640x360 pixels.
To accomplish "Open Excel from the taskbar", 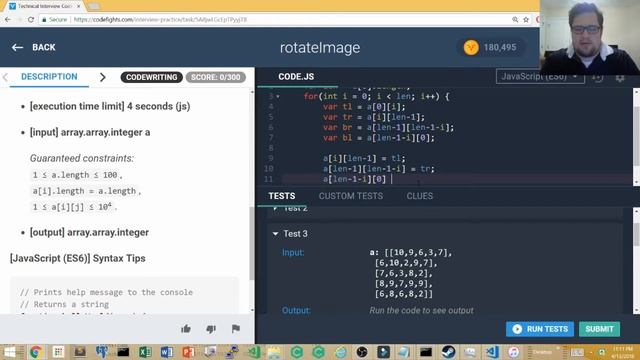I will coord(145,351).
